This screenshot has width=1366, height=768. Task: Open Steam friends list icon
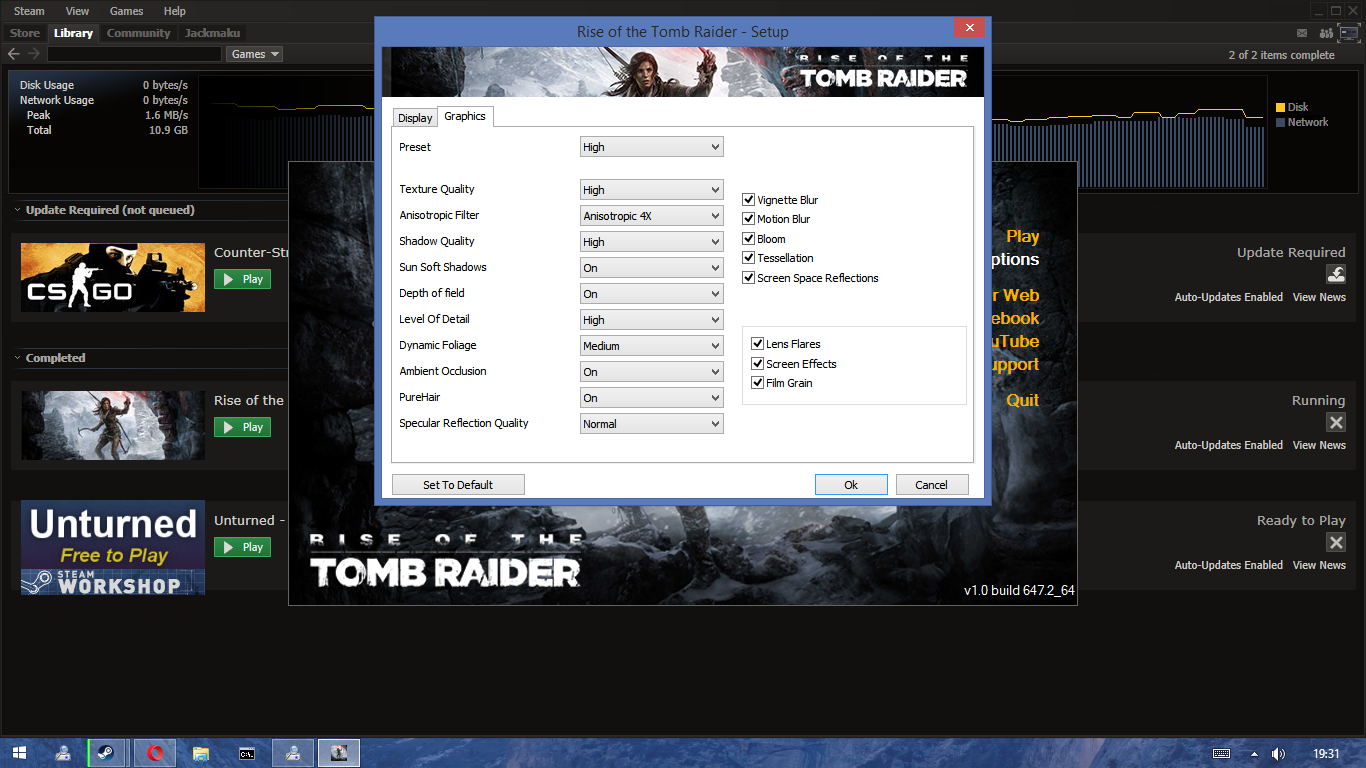coord(1327,33)
